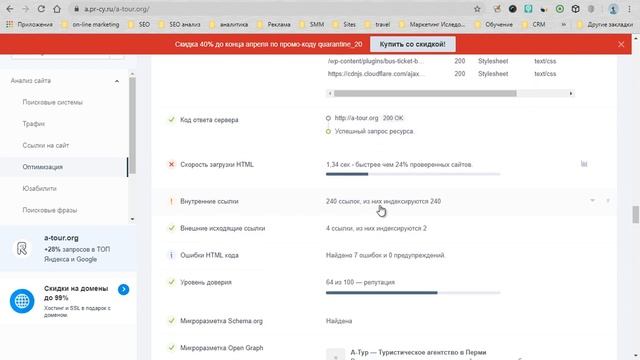Click the /wp-content/plugins/bus-ticket stylesheet URL
The height and width of the screenshot is (360, 640).
(376, 61)
